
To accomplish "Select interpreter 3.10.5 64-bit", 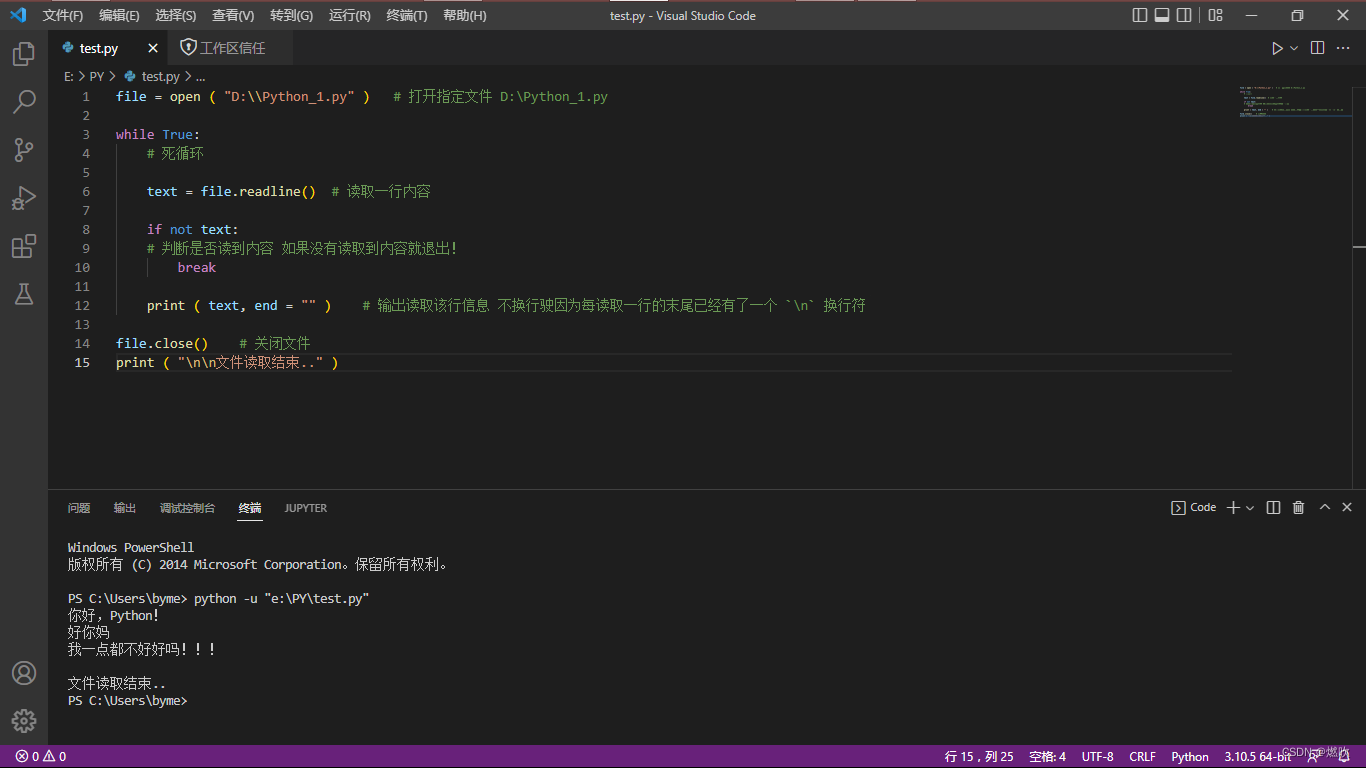I will click(x=1258, y=757).
